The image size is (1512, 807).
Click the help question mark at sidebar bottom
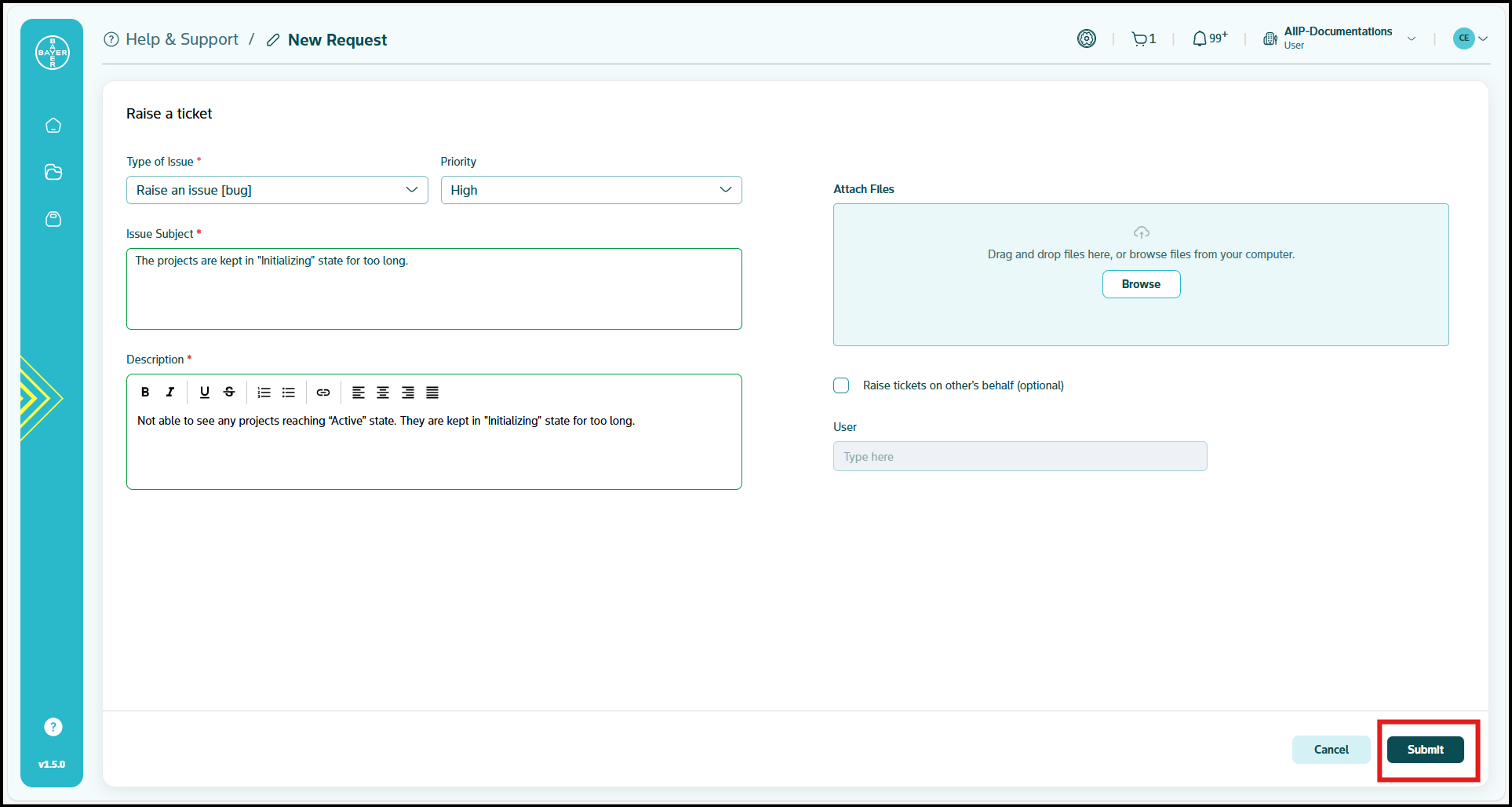[x=53, y=726]
